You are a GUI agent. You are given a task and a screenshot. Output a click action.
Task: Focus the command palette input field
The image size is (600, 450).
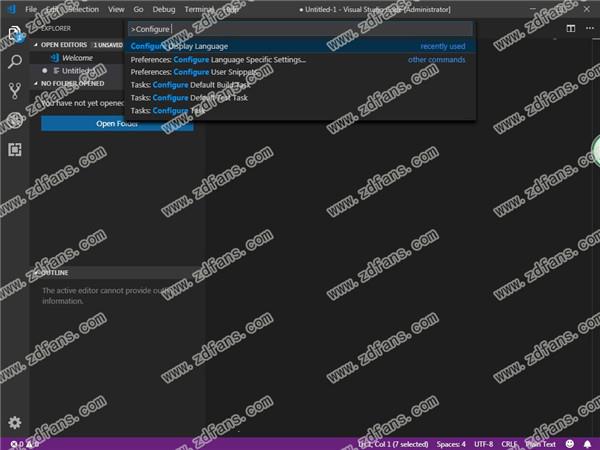coord(300,29)
